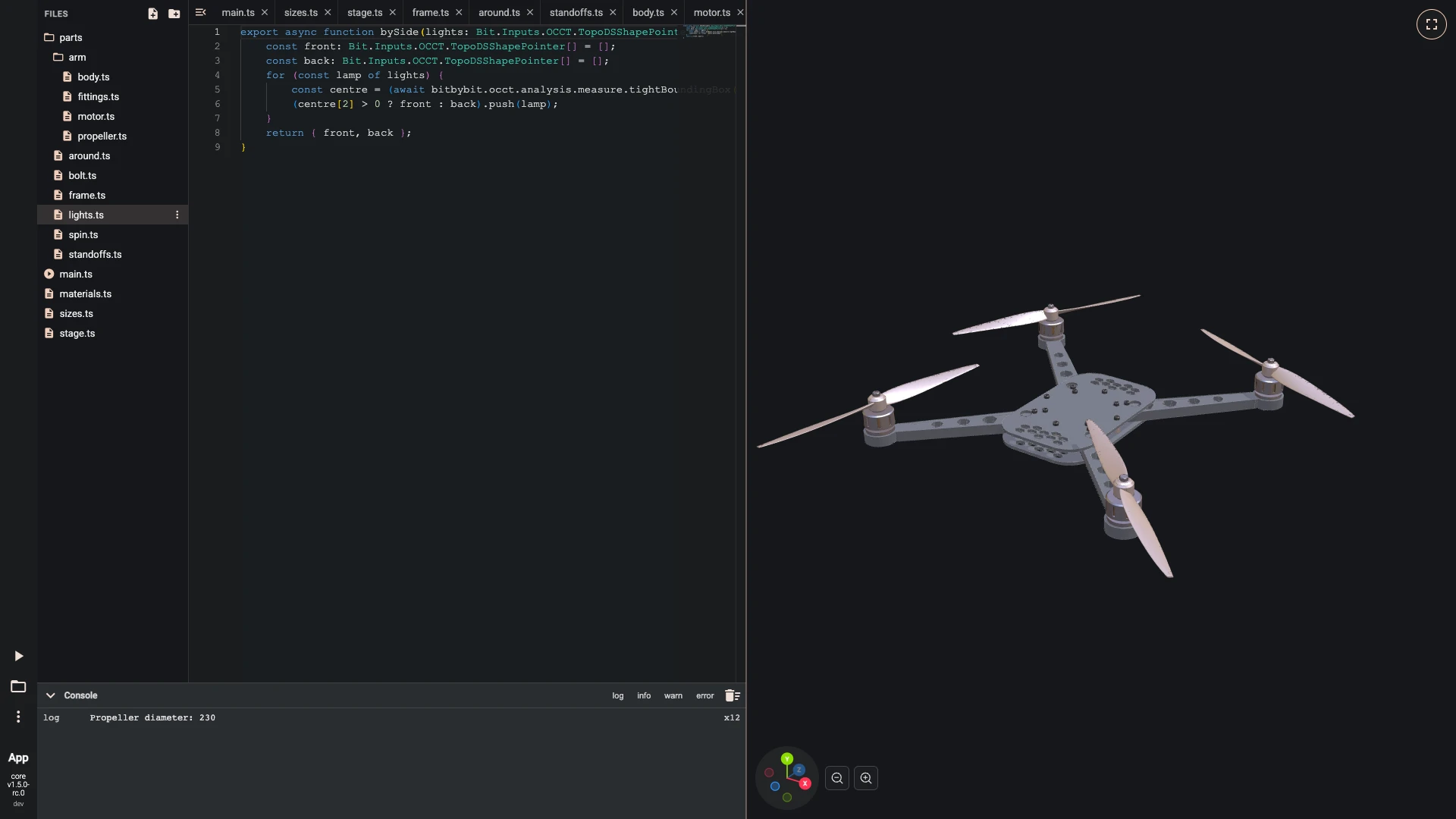The height and width of the screenshot is (819, 1456).
Task: Close the main.ts tab
Action: 265,13
